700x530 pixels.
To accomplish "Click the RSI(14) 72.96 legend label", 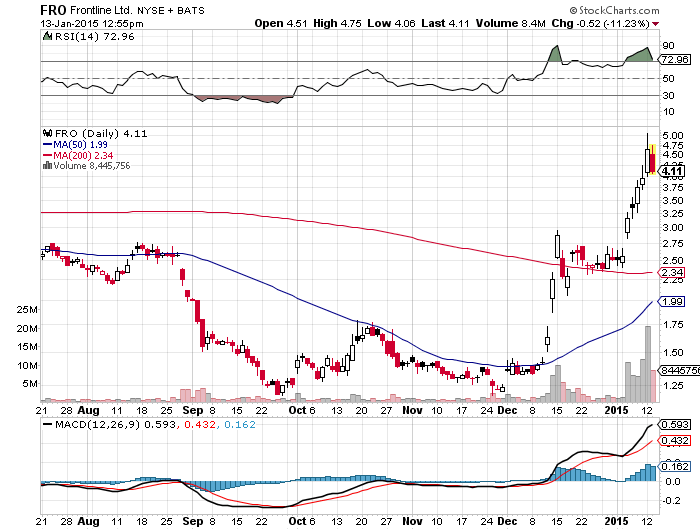I will click(94, 37).
